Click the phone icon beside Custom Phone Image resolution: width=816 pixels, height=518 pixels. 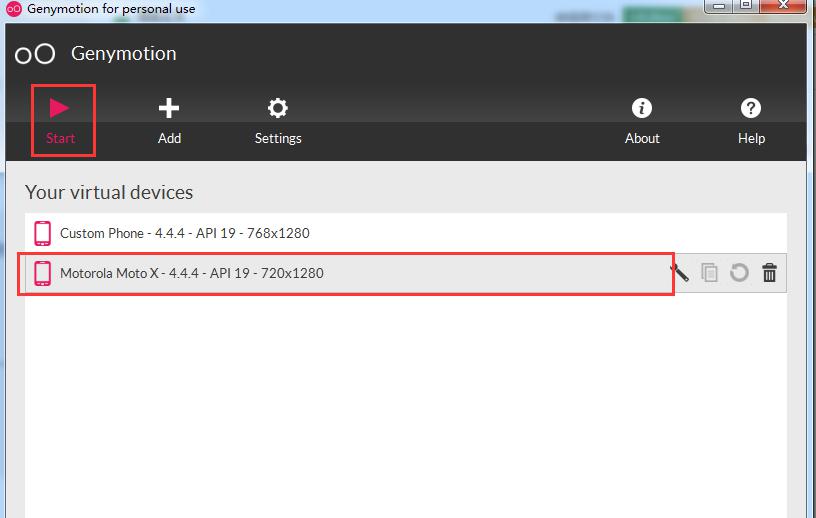43,233
